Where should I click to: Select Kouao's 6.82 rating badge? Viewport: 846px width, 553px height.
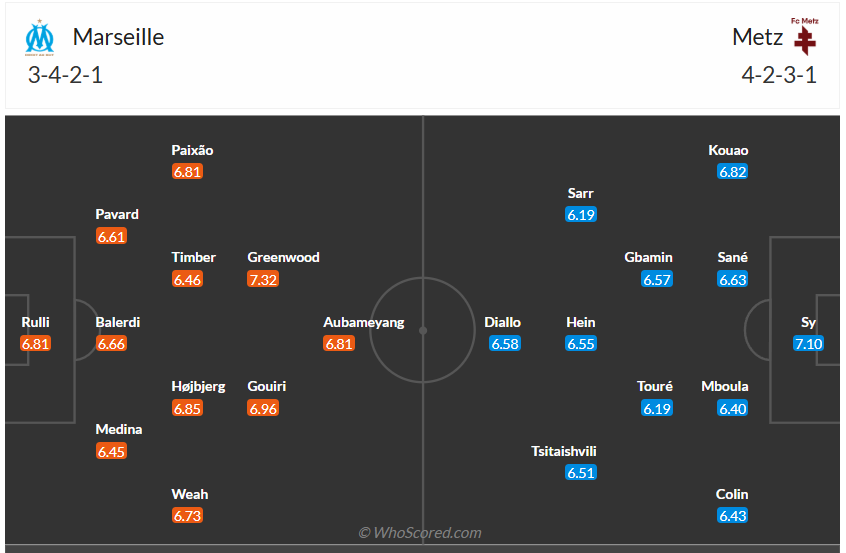tap(732, 172)
